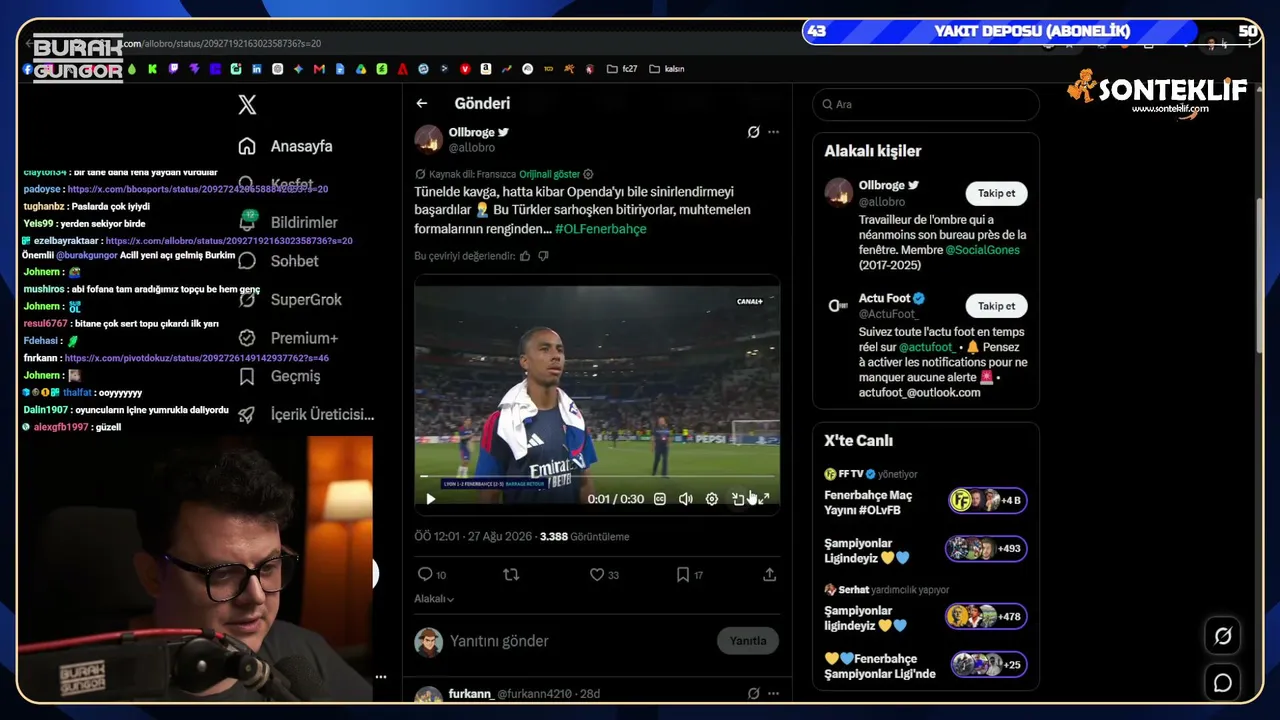The width and height of the screenshot is (1280, 720).
Task: Seek along the video progress bar
Action: pos(597,476)
